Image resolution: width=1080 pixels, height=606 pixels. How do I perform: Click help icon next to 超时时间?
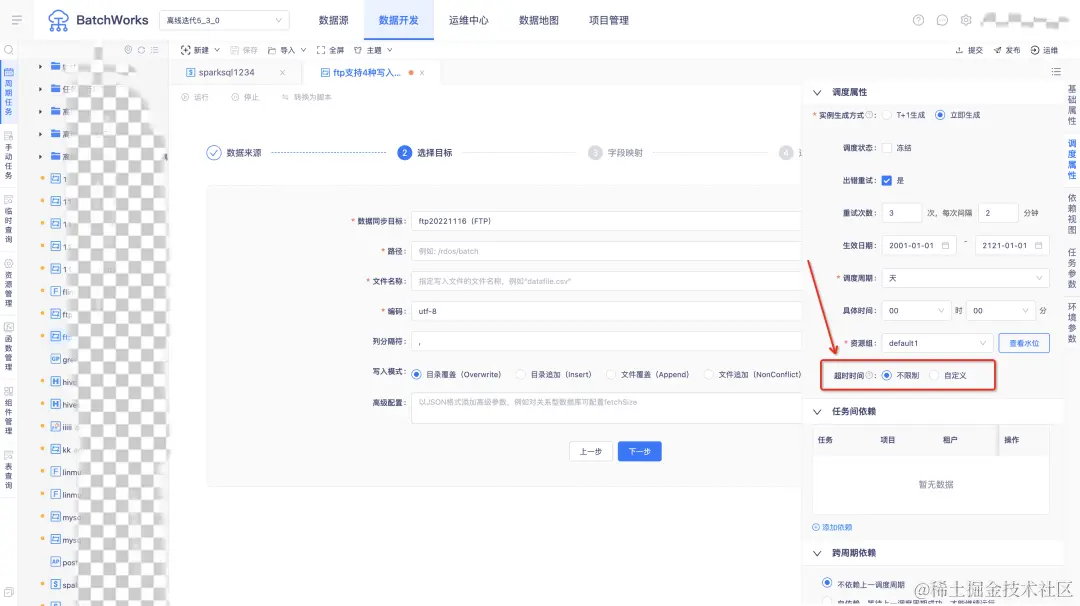tap(869, 375)
